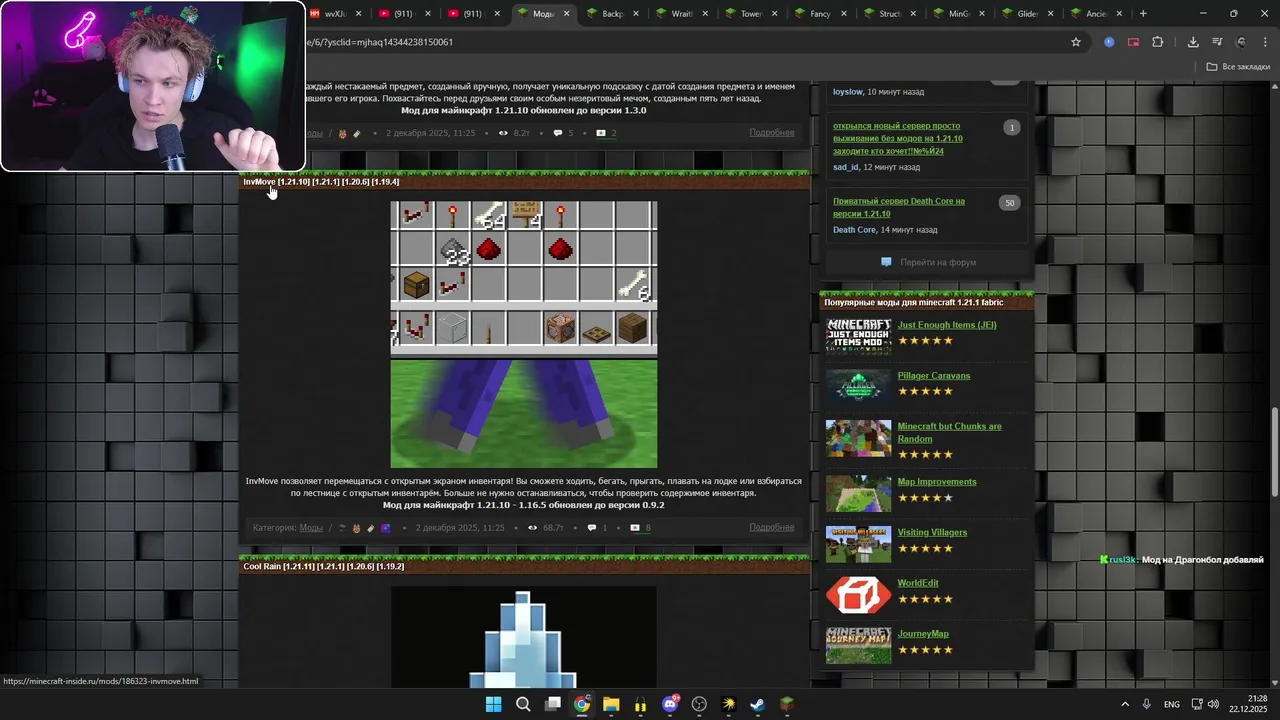Screen dimensions: 1280x720
Task: Open the Map Improvements mod link
Action: (x=937, y=482)
